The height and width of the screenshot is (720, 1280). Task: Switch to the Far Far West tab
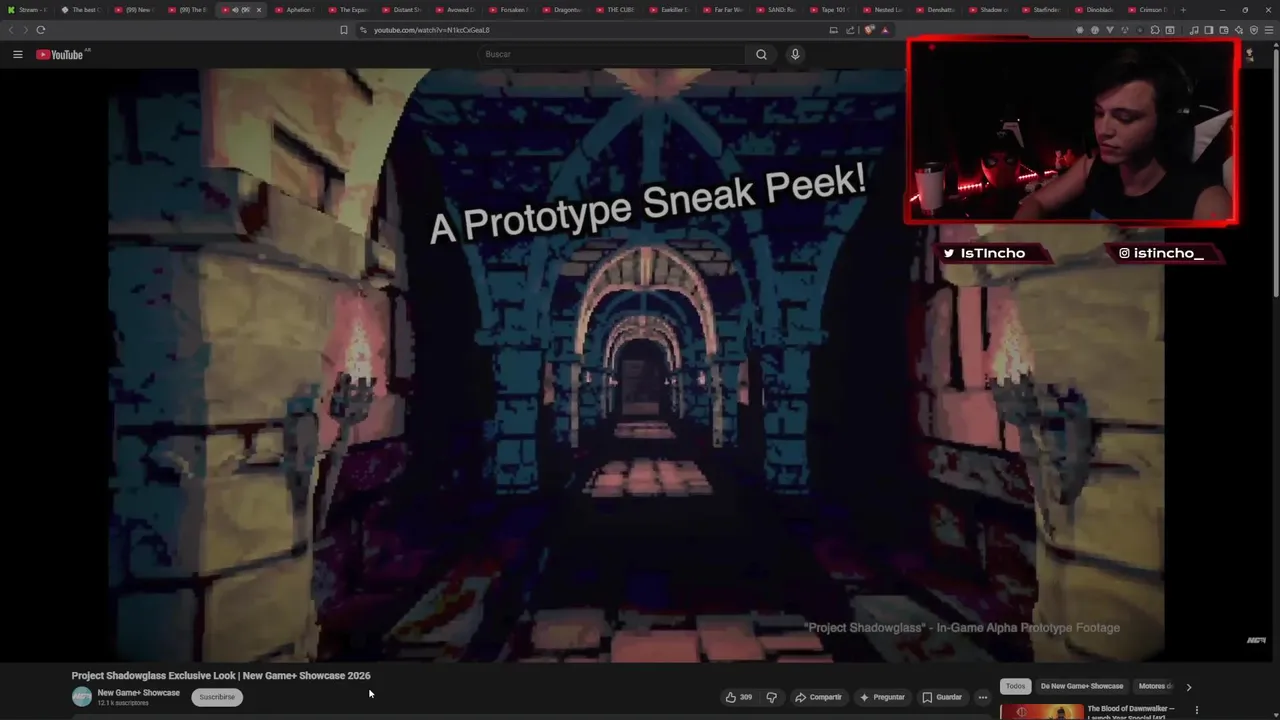[723, 10]
